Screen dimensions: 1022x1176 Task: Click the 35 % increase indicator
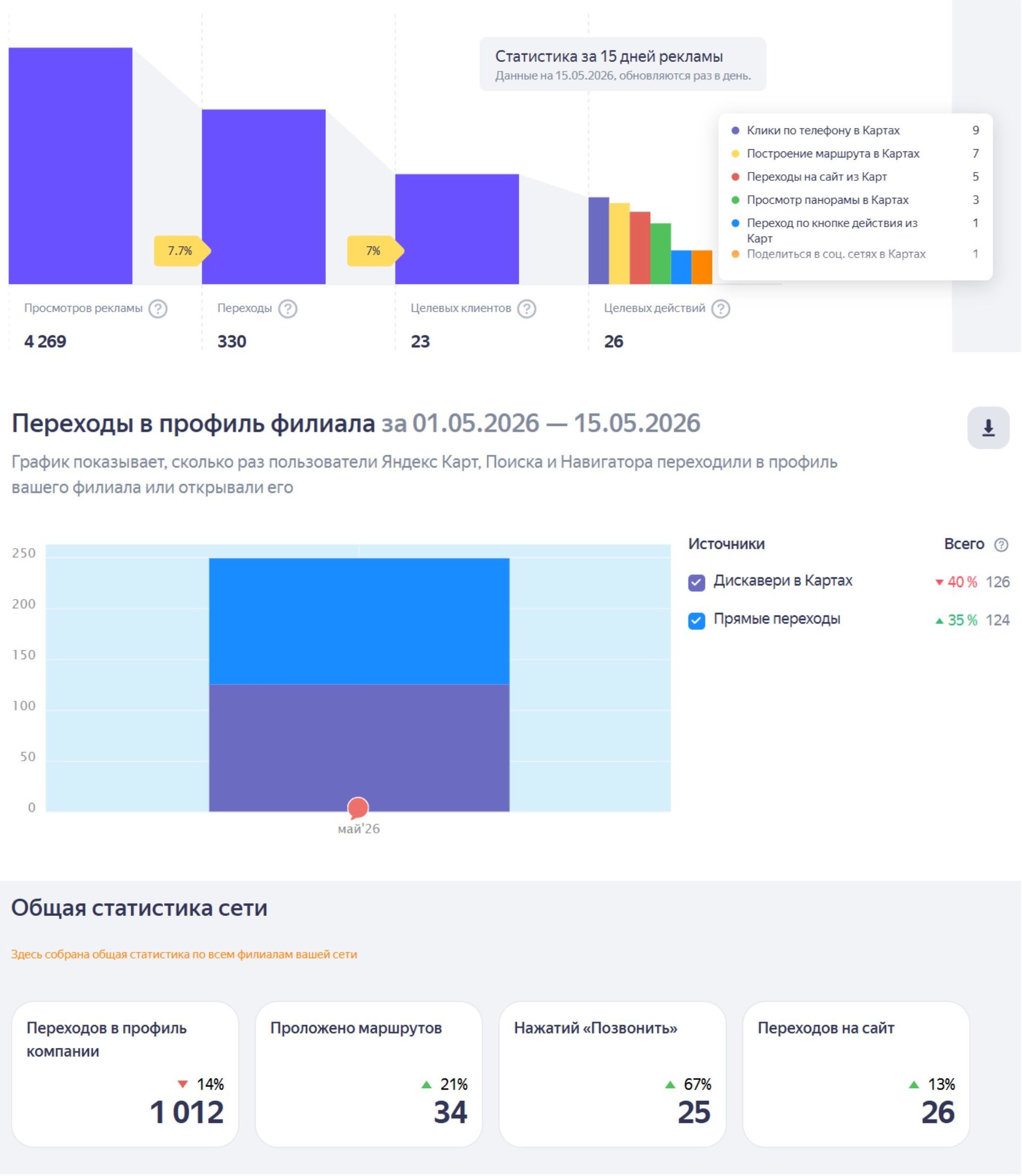957,621
